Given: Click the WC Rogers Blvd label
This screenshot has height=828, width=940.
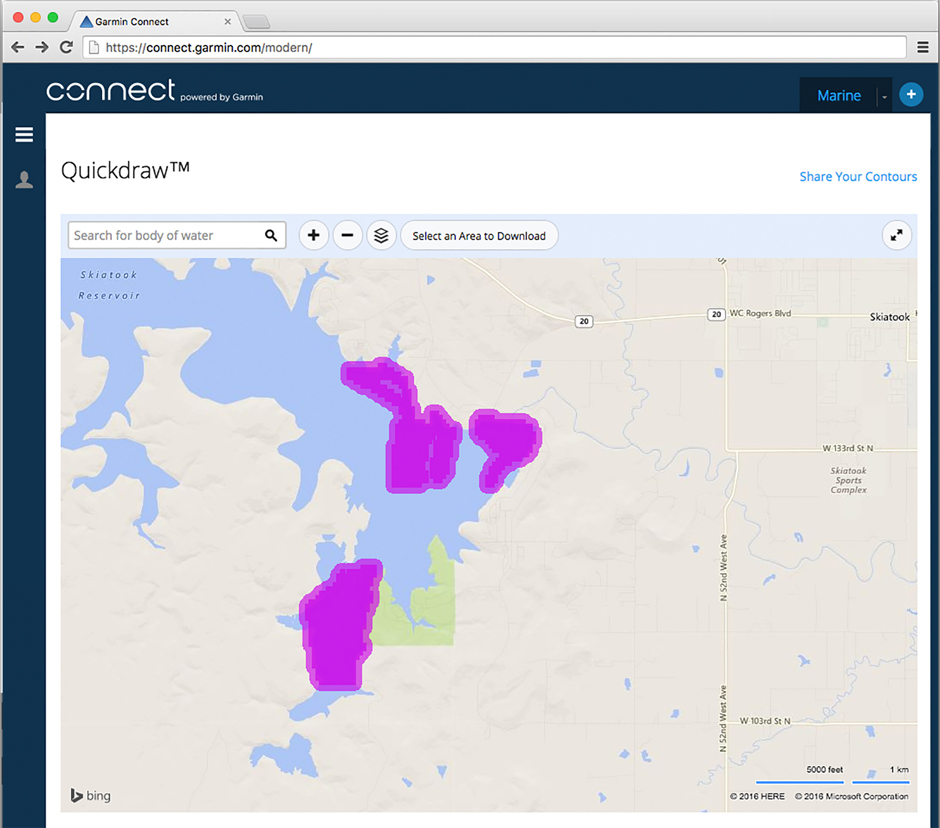Looking at the screenshot, I should point(760,313).
